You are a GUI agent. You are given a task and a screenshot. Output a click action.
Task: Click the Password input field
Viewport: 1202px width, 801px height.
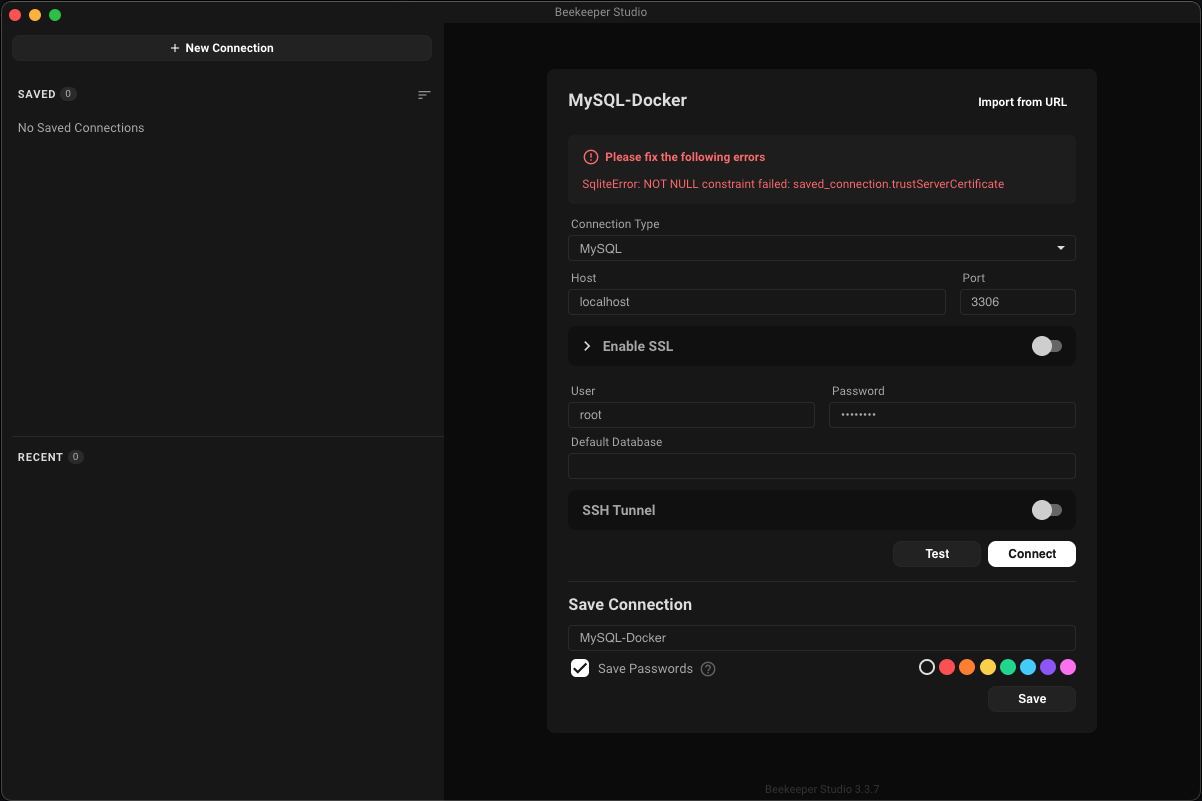tap(952, 415)
